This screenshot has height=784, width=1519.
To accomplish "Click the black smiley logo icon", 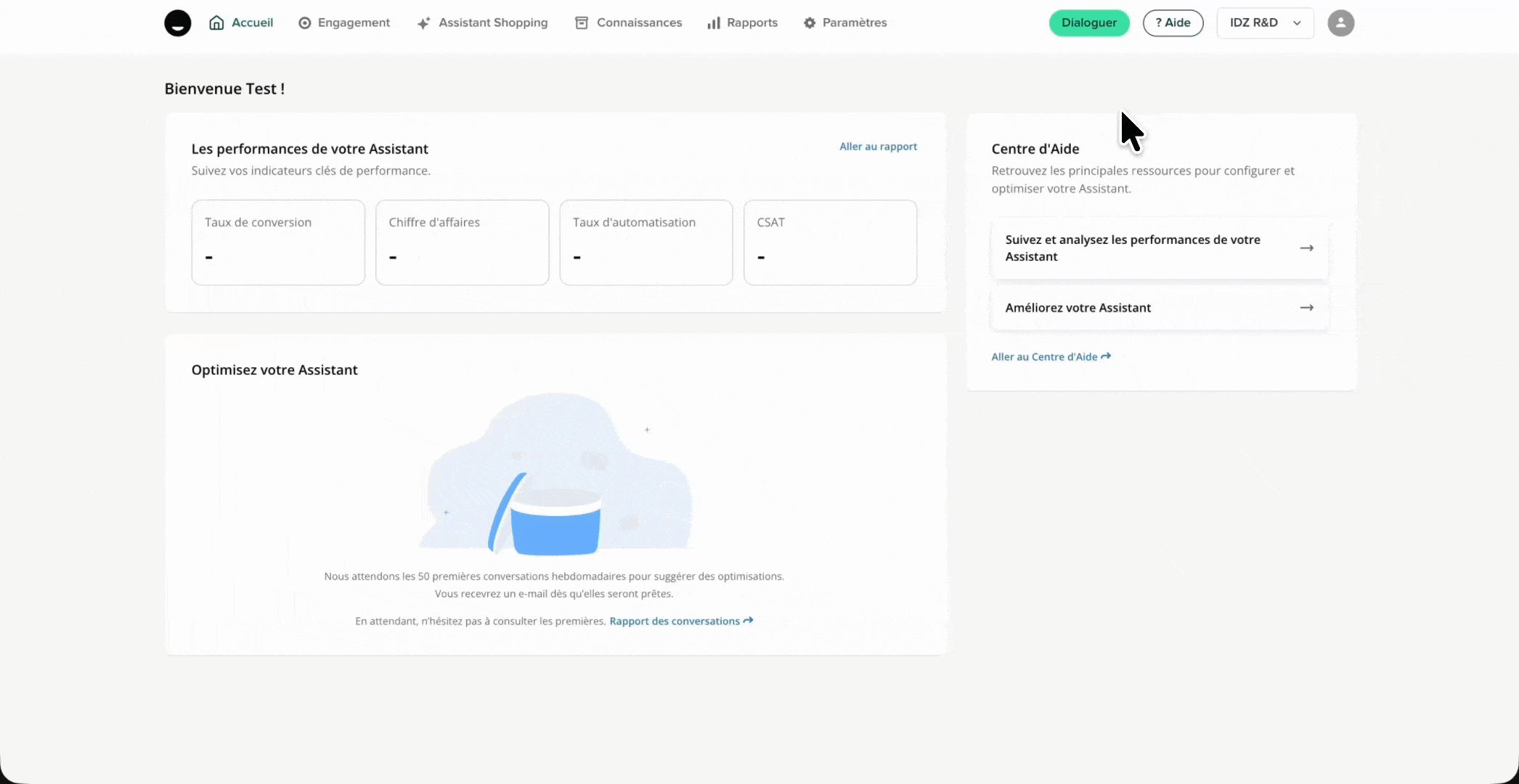I will click(177, 23).
